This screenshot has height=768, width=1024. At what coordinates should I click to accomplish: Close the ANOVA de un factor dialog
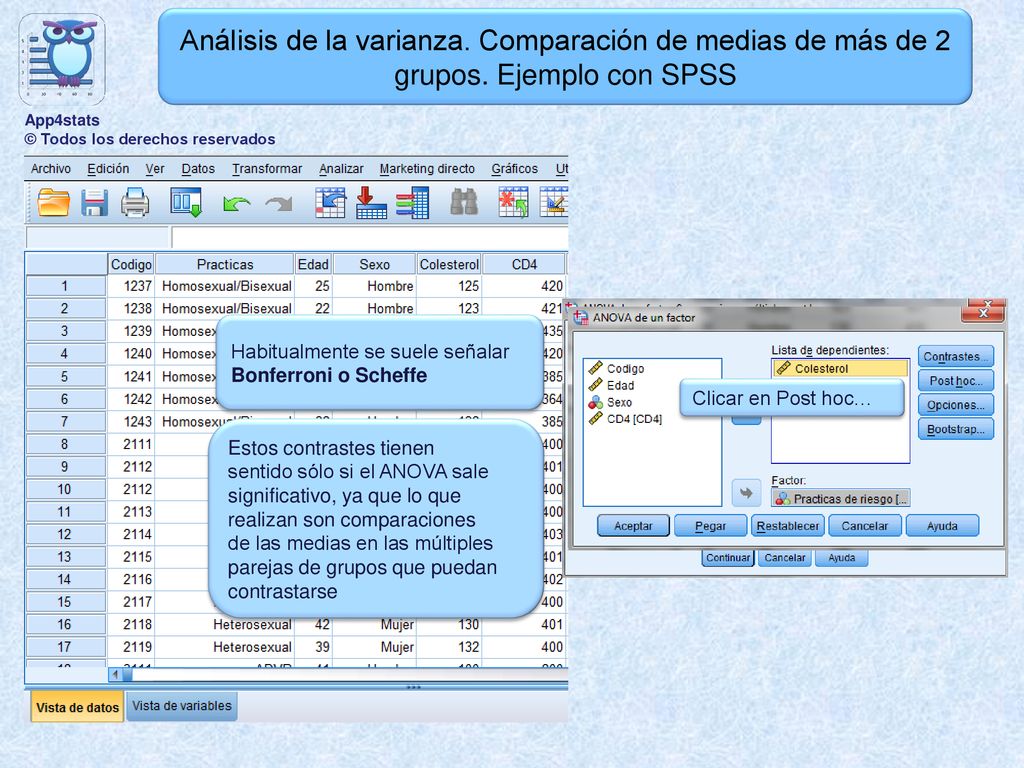pyautogui.click(x=983, y=313)
